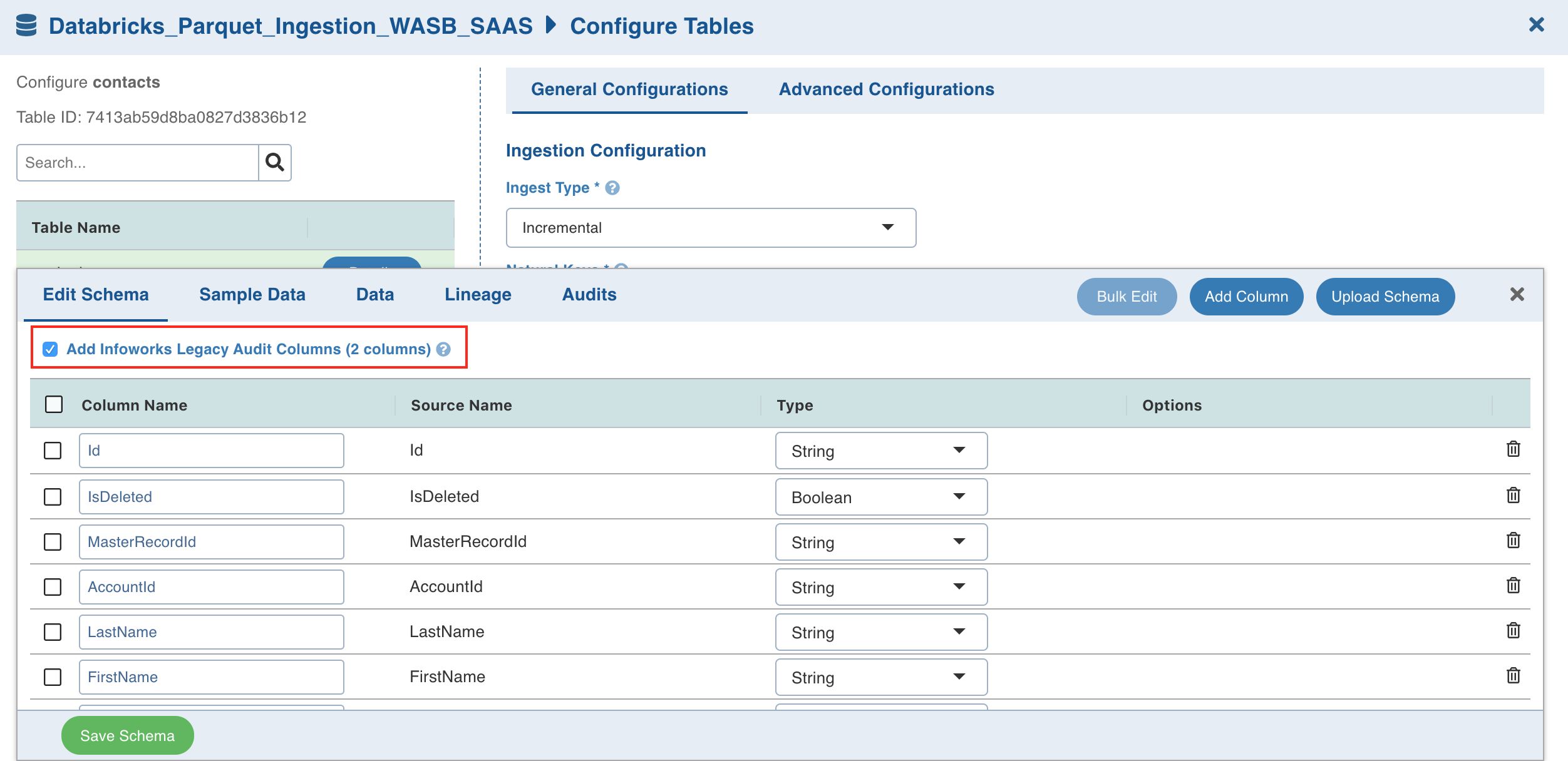Click the Column Name header
Image resolution: width=1568 pixels, height=761 pixels.
click(134, 406)
